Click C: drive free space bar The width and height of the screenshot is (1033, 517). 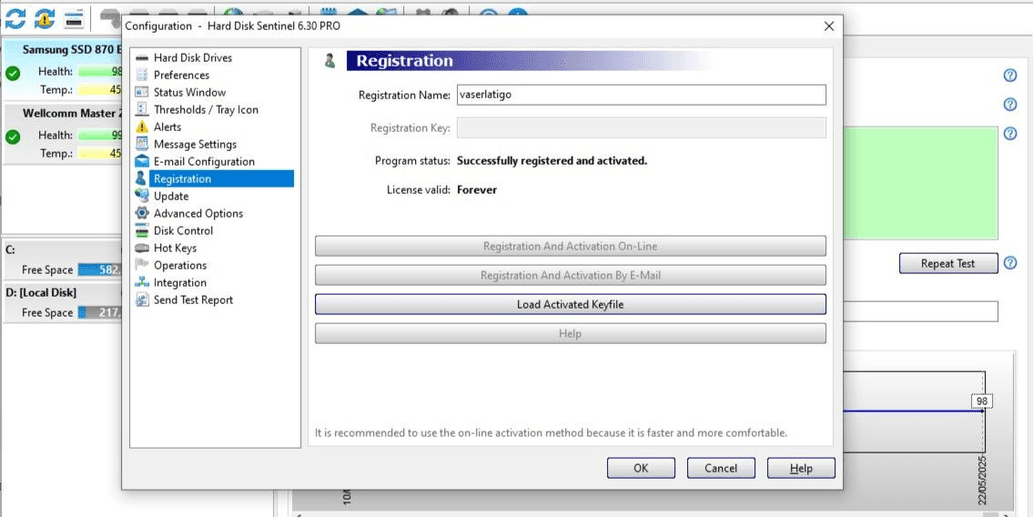100,270
